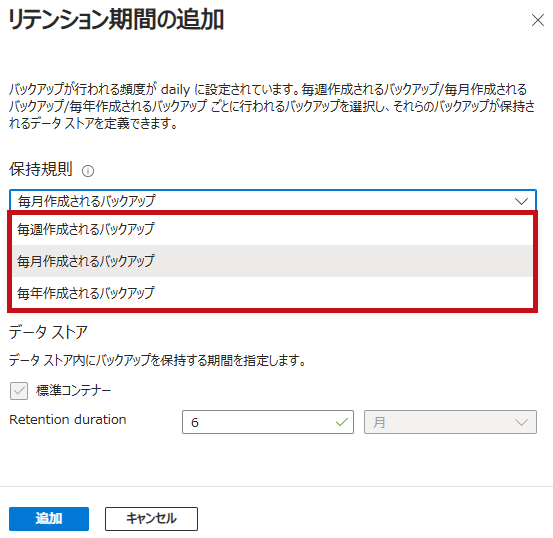Viewport: 553px width, 538px height.
Task: Click the 保持規則 field label
Action: 41,169
